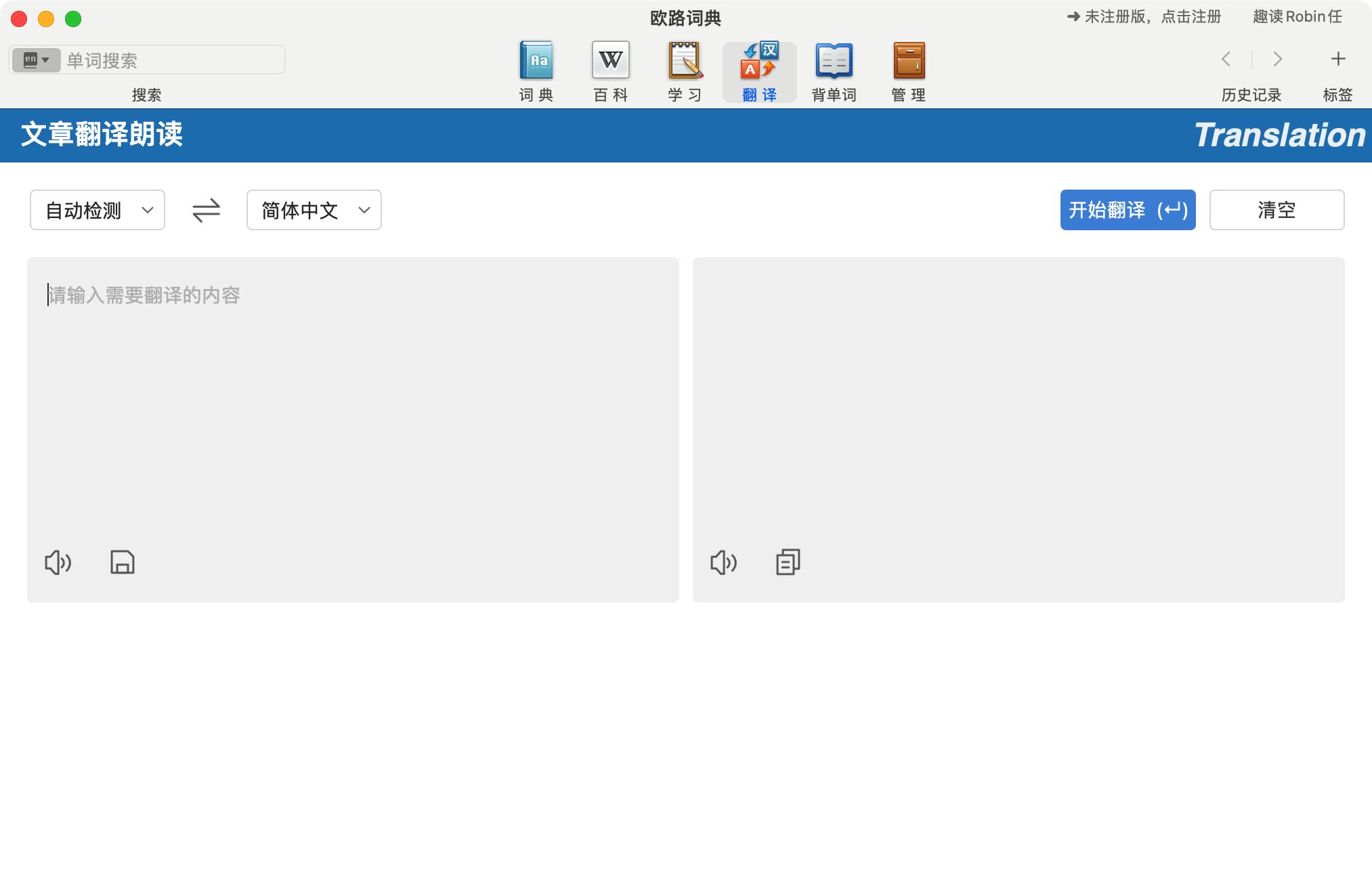Click the save icon in source panel
Screen dimensions: 1372x887
[123, 563]
